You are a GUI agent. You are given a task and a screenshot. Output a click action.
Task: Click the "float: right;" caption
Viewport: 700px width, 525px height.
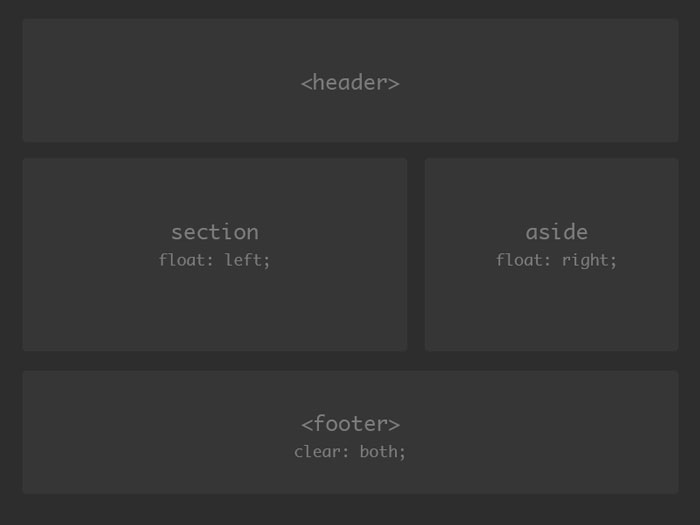click(x=556, y=260)
